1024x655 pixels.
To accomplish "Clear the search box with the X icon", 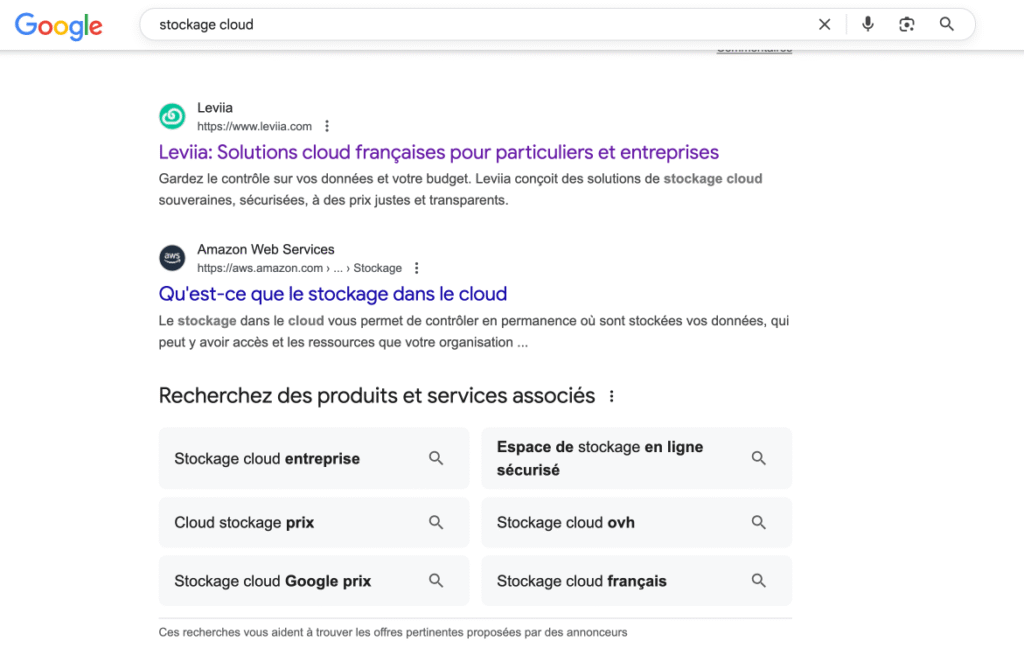I will [x=825, y=25].
